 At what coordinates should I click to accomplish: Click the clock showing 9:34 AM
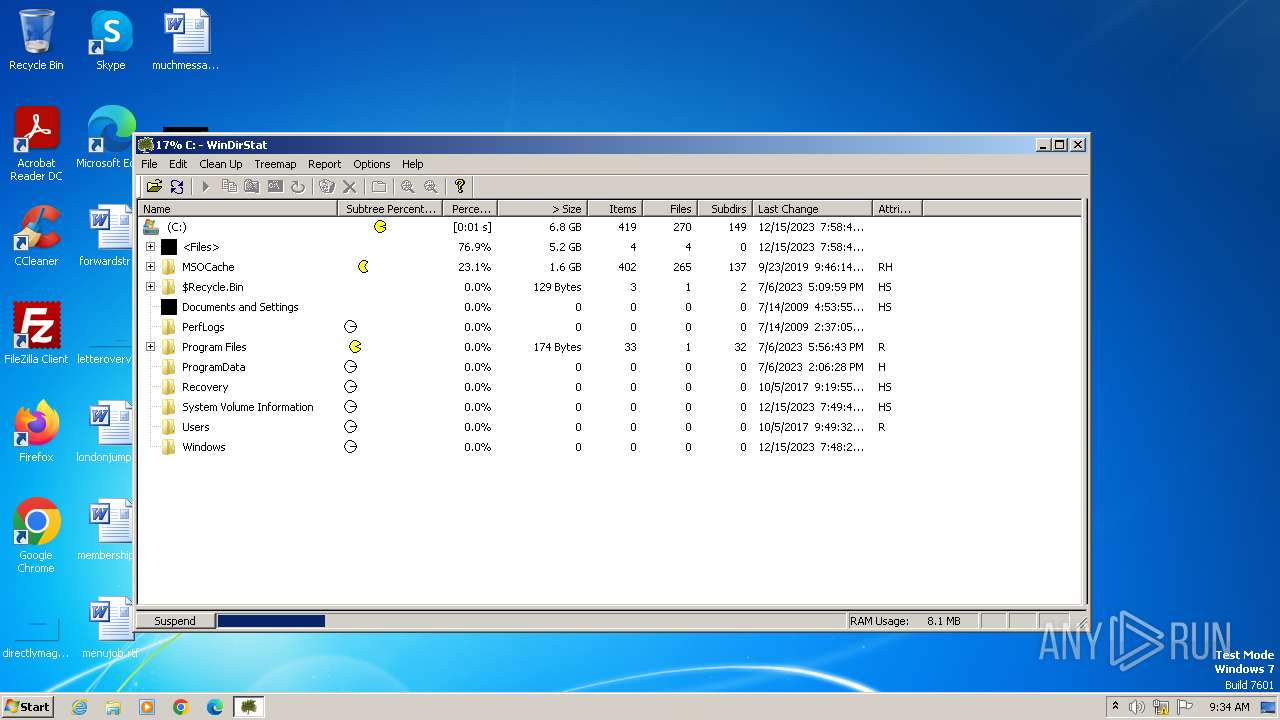(x=1229, y=706)
